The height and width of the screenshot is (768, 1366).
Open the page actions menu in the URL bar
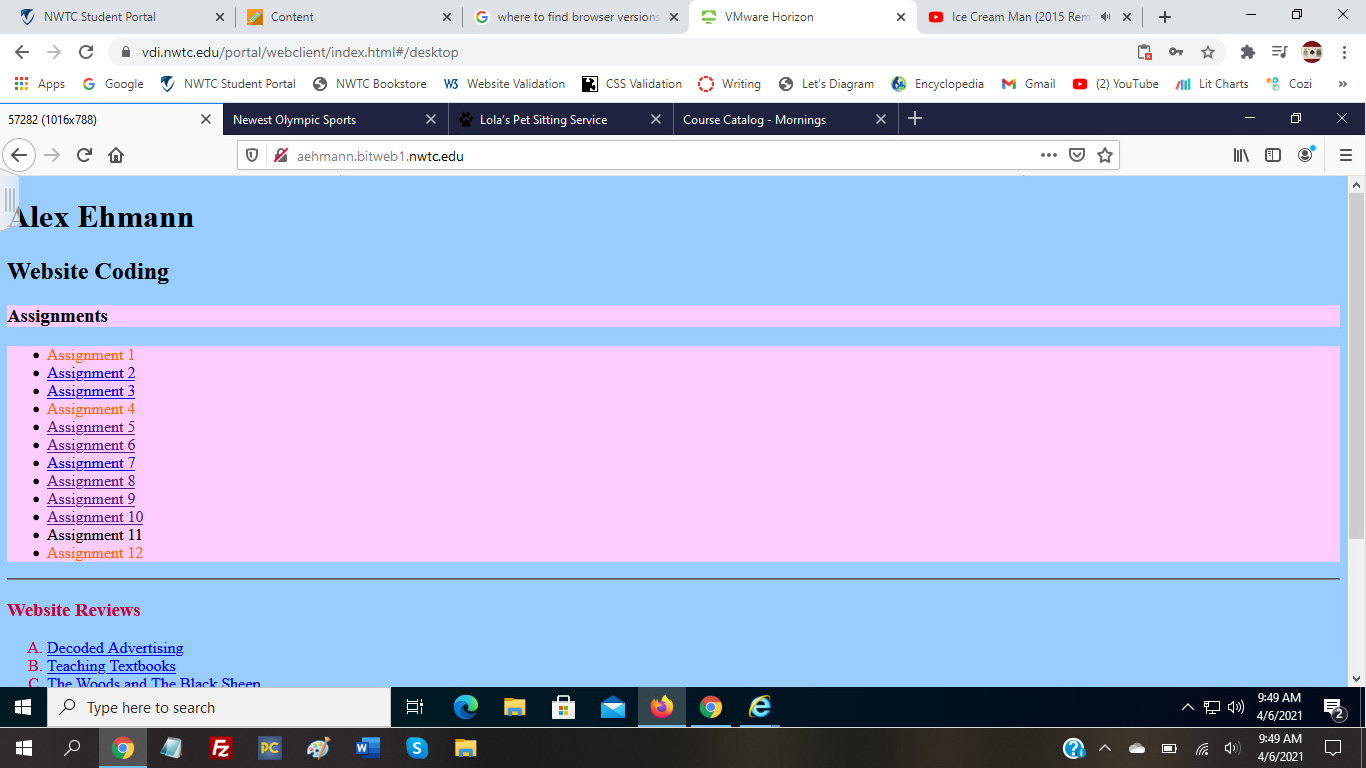[x=1048, y=155]
